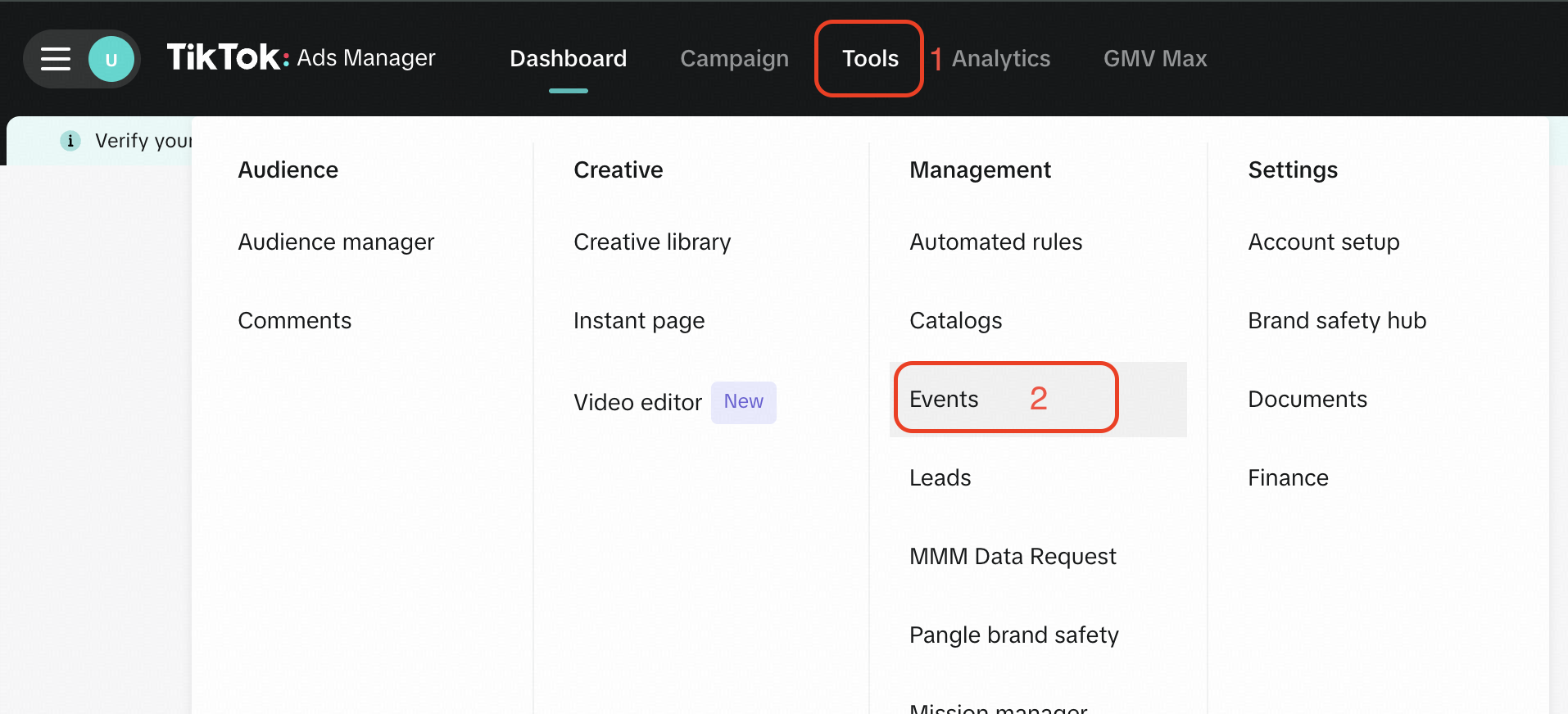Select Audience manager

[336, 242]
